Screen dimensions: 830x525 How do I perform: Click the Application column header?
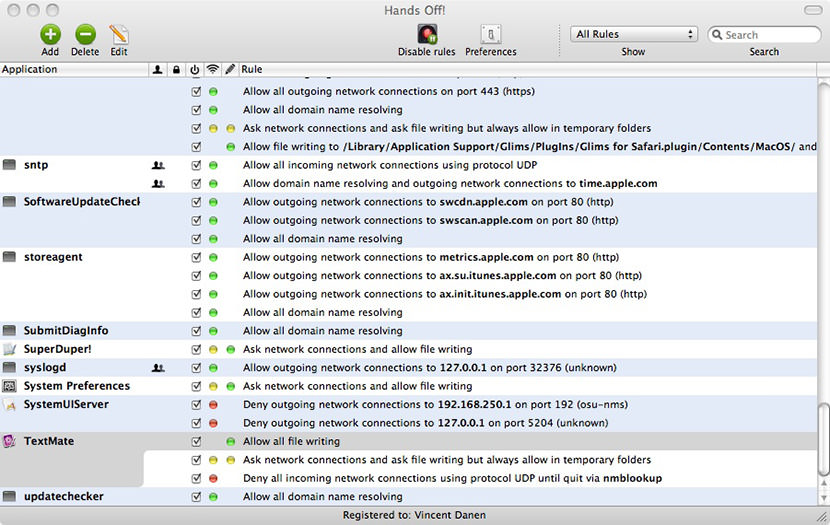tap(74, 69)
